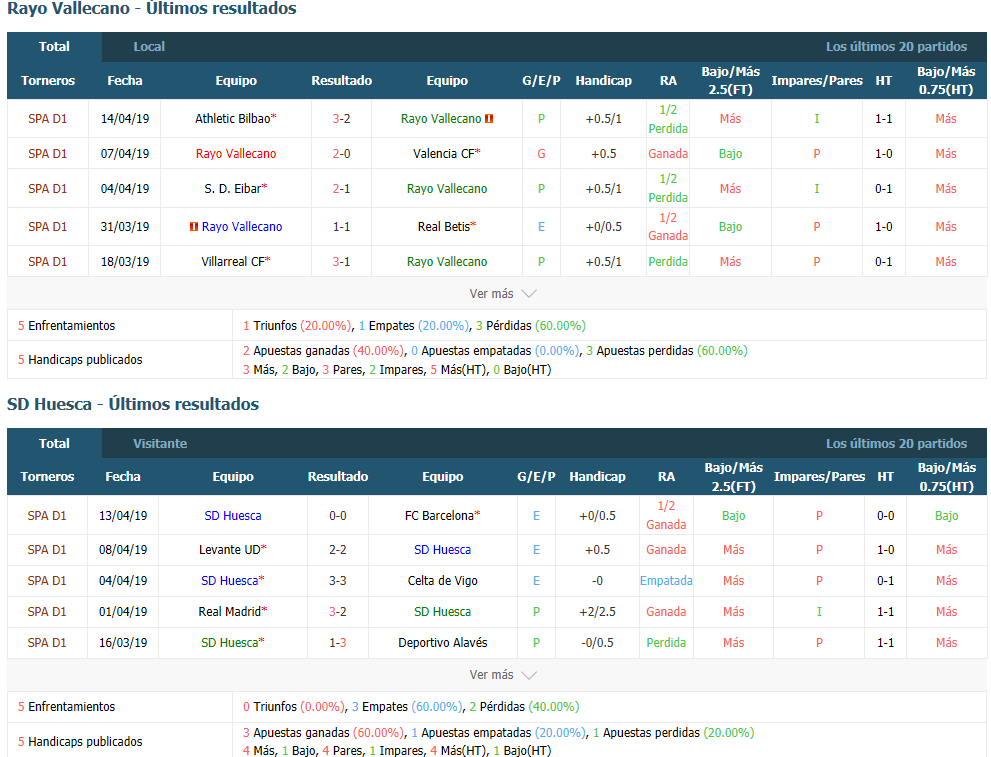Open Deportivo Alavés team link
The width and height of the screenshot is (991, 757).
(x=442, y=643)
